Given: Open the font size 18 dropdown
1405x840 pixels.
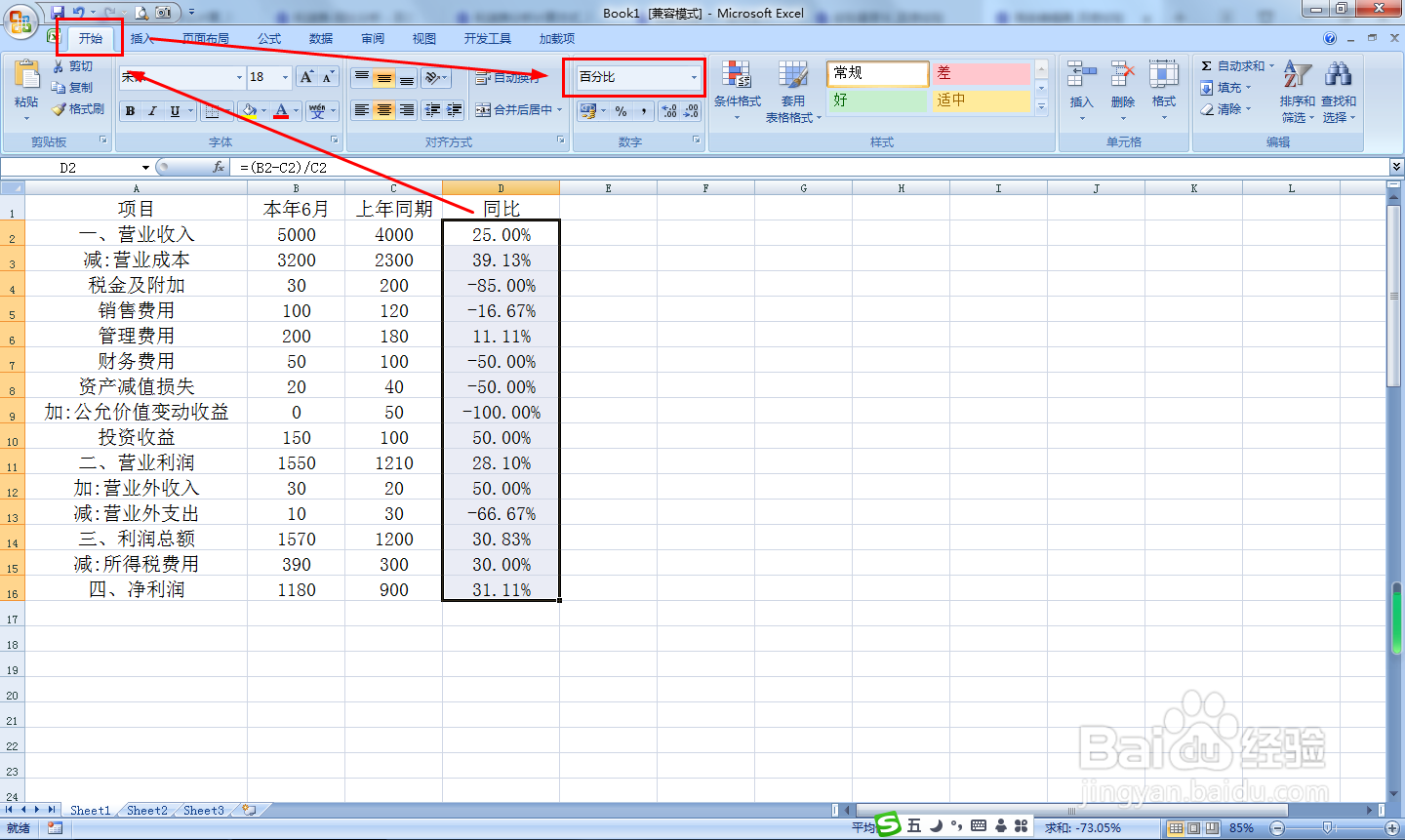Looking at the screenshot, I should (x=285, y=77).
